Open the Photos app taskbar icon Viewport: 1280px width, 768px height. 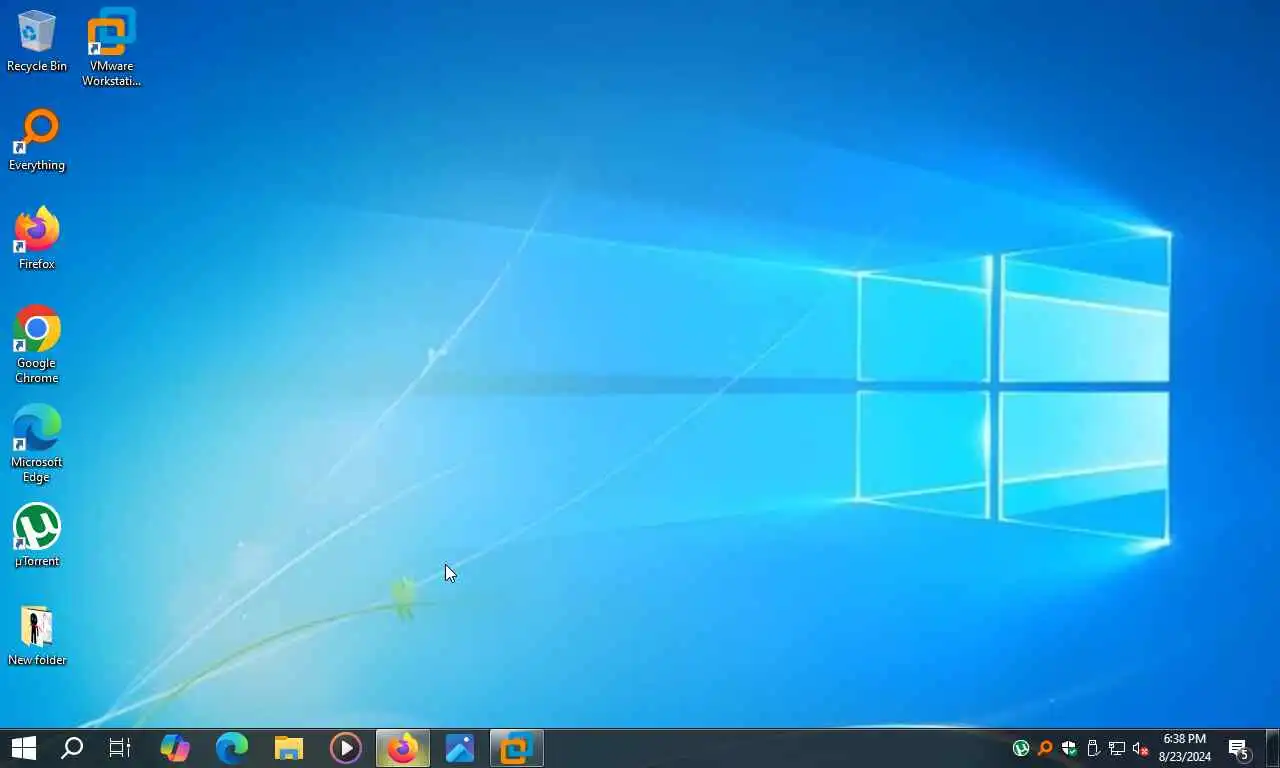coord(460,748)
